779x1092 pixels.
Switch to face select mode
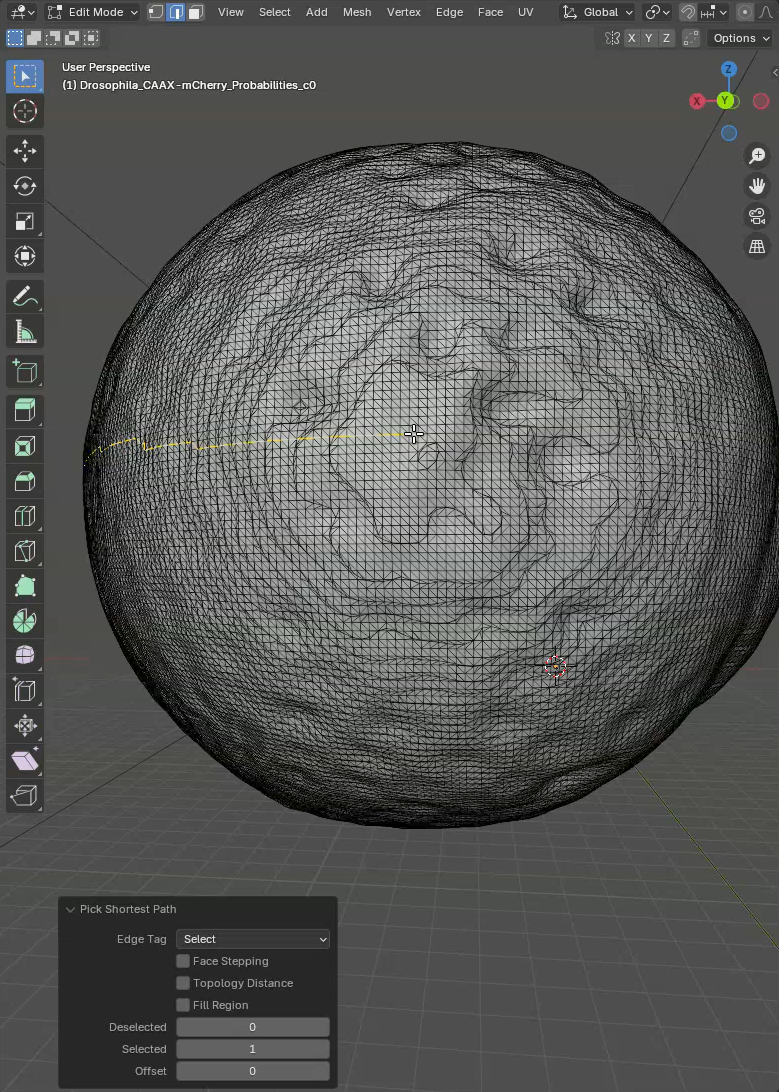pyautogui.click(x=196, y=12)
